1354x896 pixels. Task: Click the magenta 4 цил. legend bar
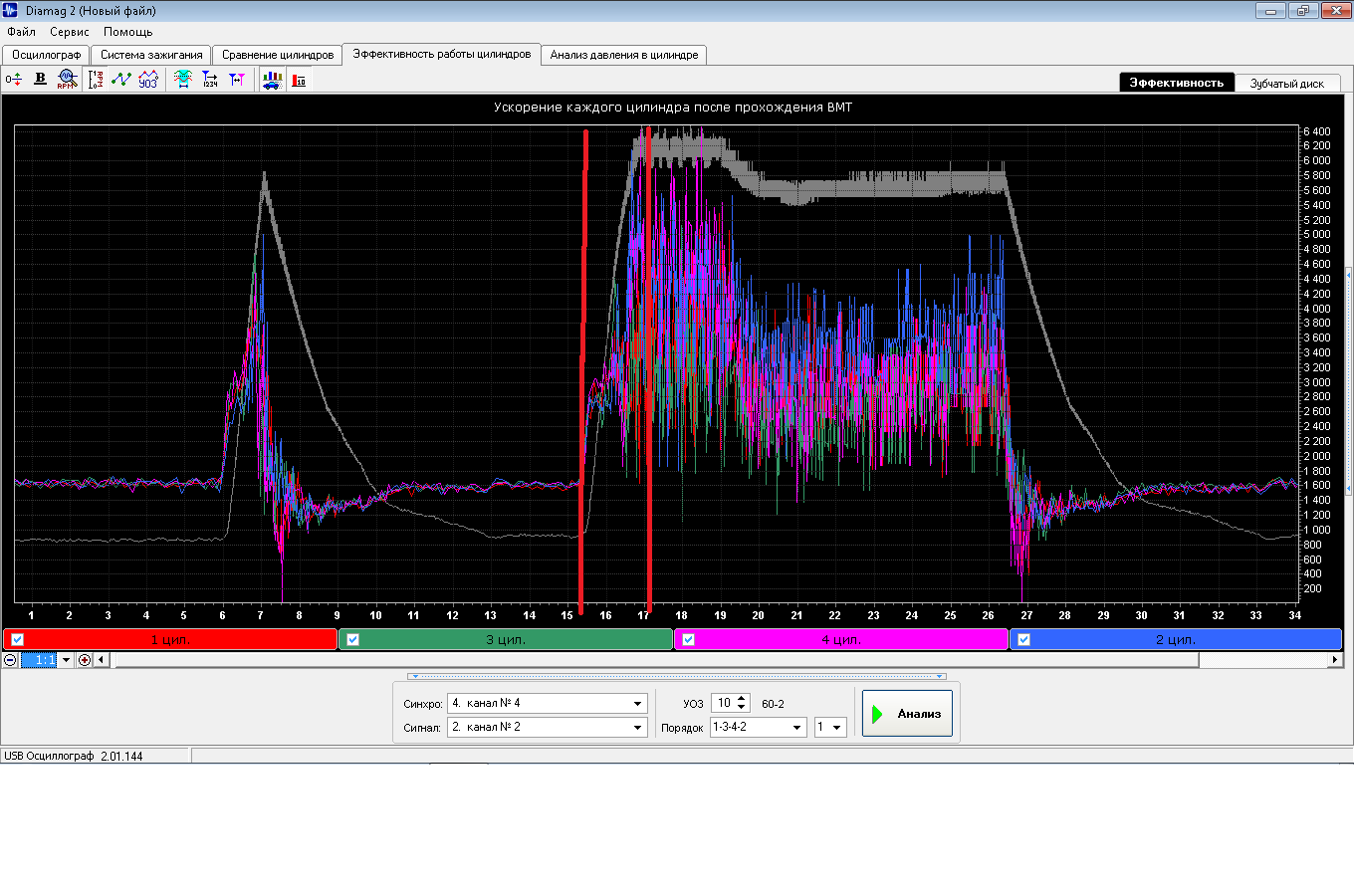tap(841, 640)
